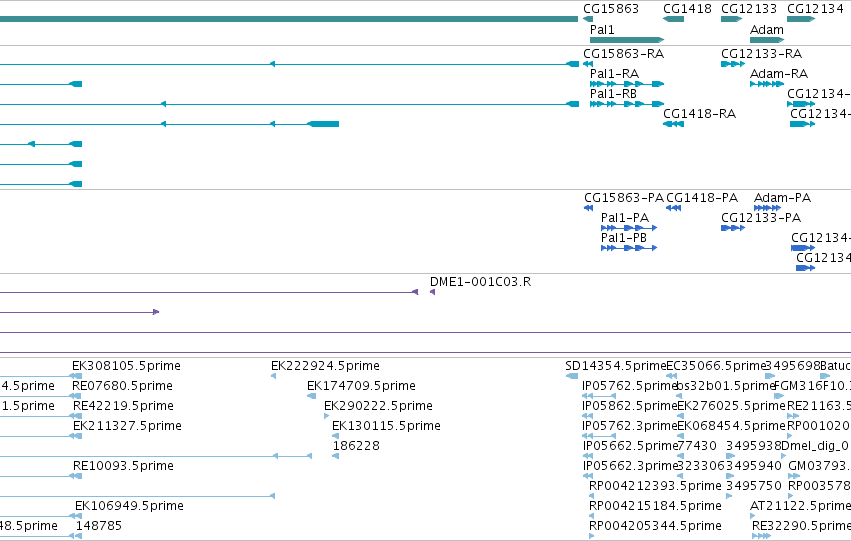Select the EK276025.5prime EST label

[732, 406]
